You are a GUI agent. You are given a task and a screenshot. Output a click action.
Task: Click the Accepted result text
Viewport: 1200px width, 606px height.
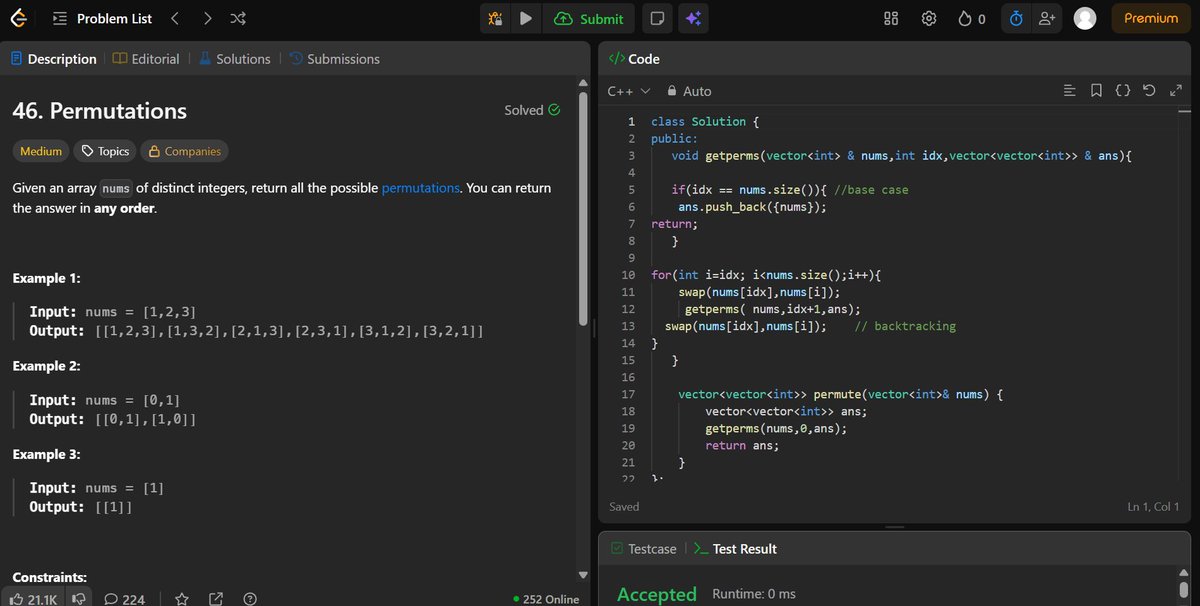[656, 594]
